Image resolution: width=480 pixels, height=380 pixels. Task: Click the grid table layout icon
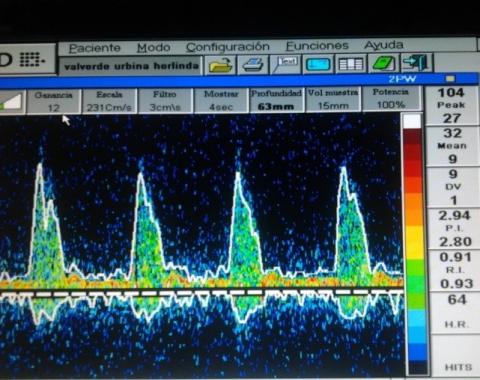(x=351, y=63)
